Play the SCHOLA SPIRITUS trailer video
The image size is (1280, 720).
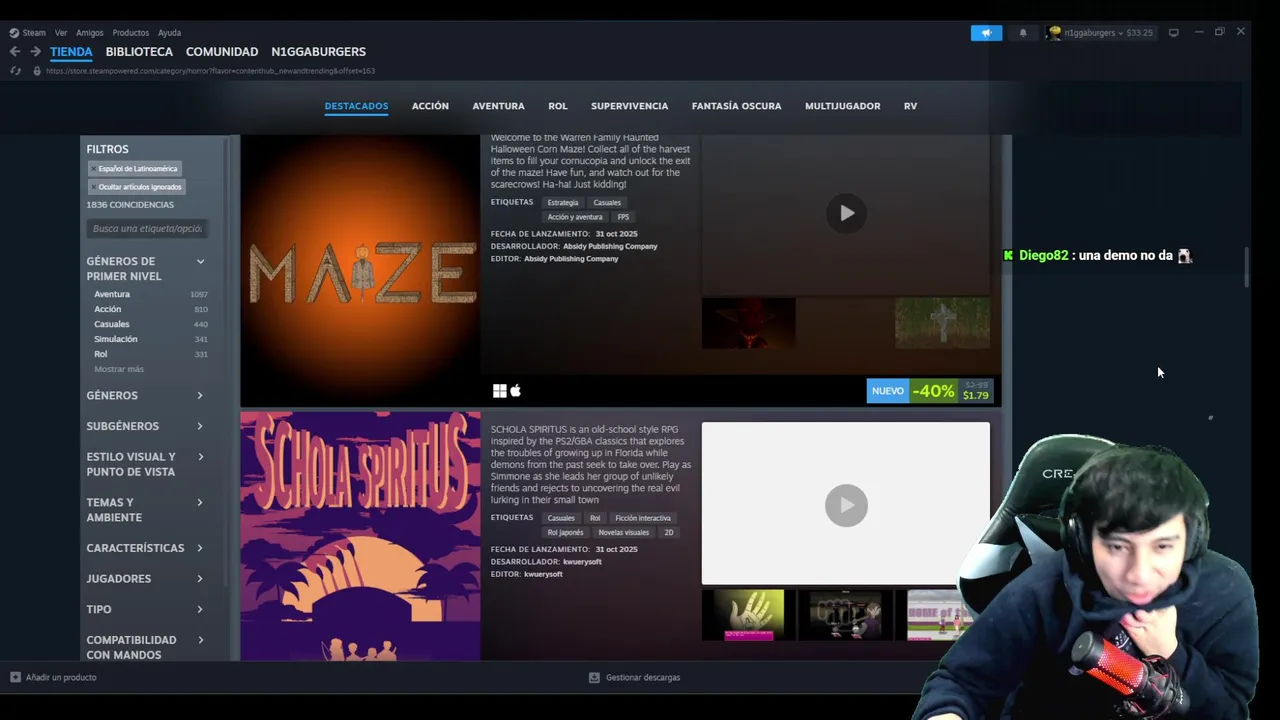846,505
